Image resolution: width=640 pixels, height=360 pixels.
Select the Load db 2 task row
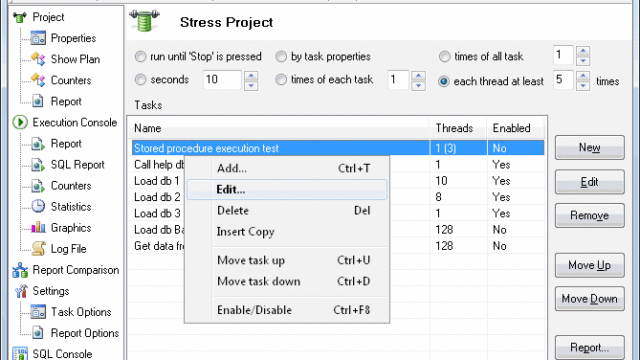(x=338, y=197)
